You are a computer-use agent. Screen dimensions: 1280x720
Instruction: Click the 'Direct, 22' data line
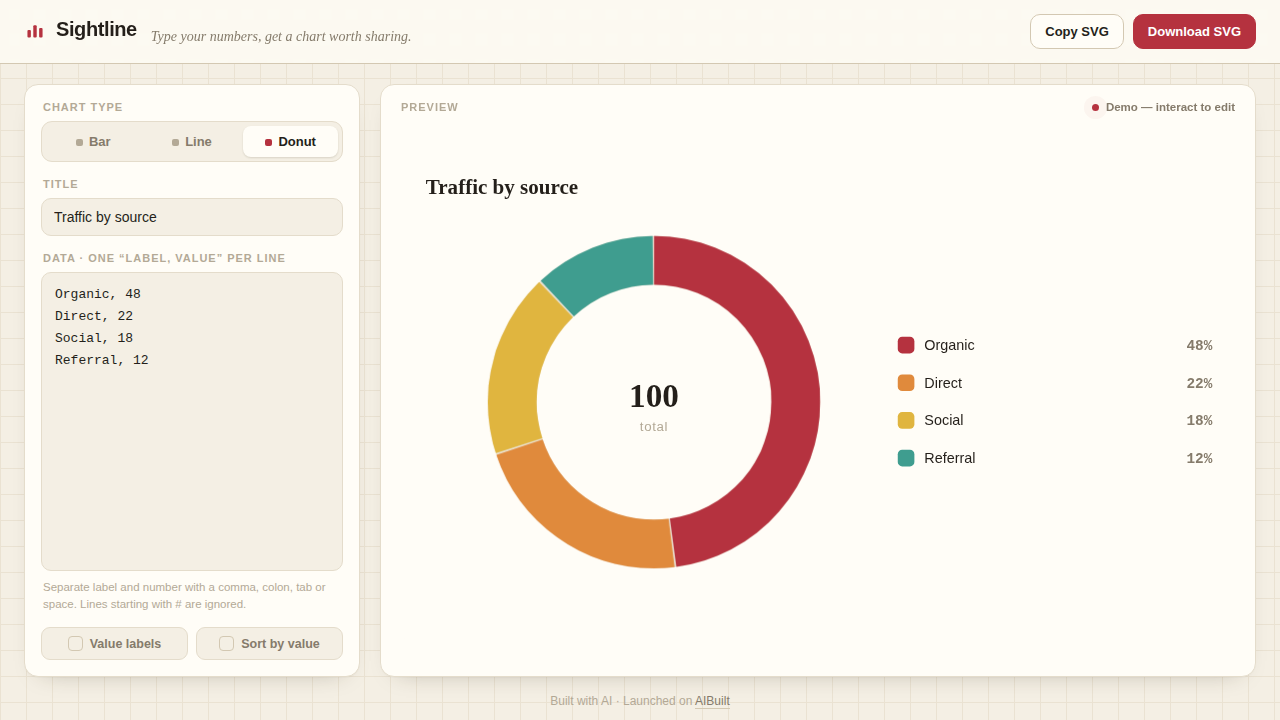[x=94, y=316]
